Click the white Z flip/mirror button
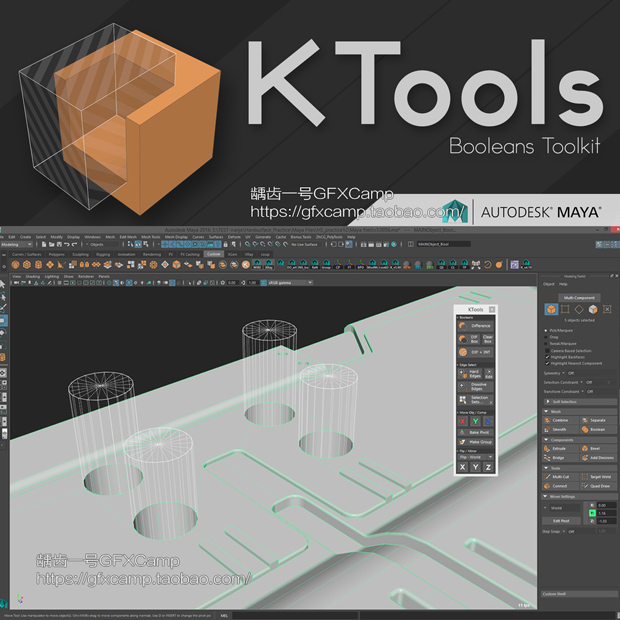The image size is (620, 620). [488, 467]
